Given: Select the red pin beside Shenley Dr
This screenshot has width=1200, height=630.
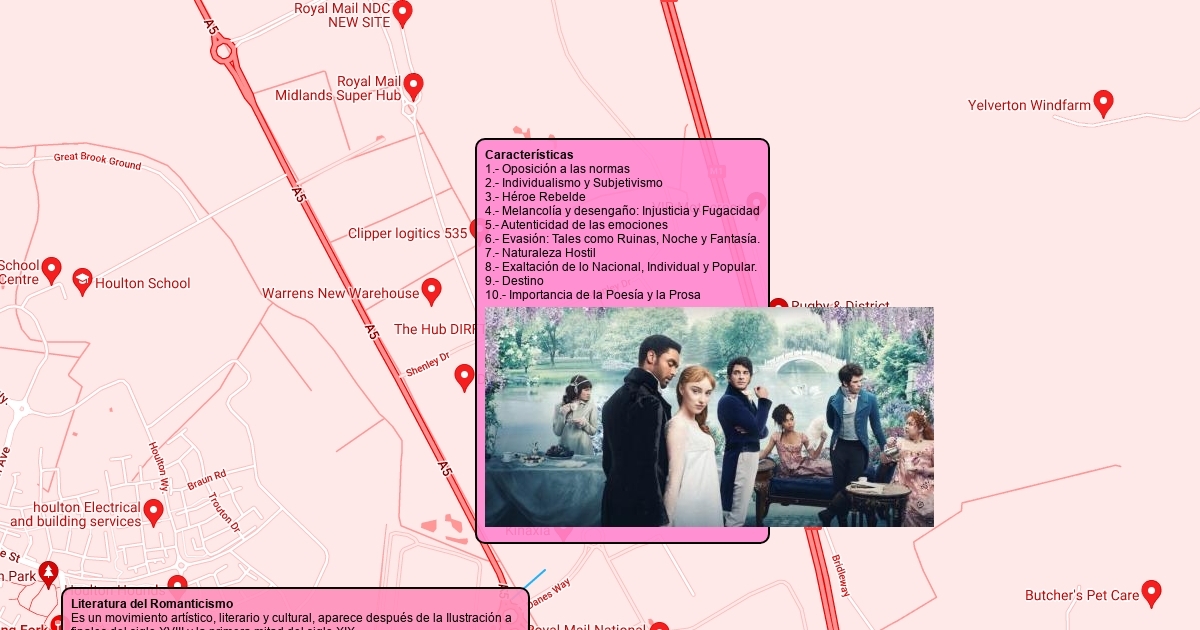Looking at the screenshot, I should click(464, 377).
